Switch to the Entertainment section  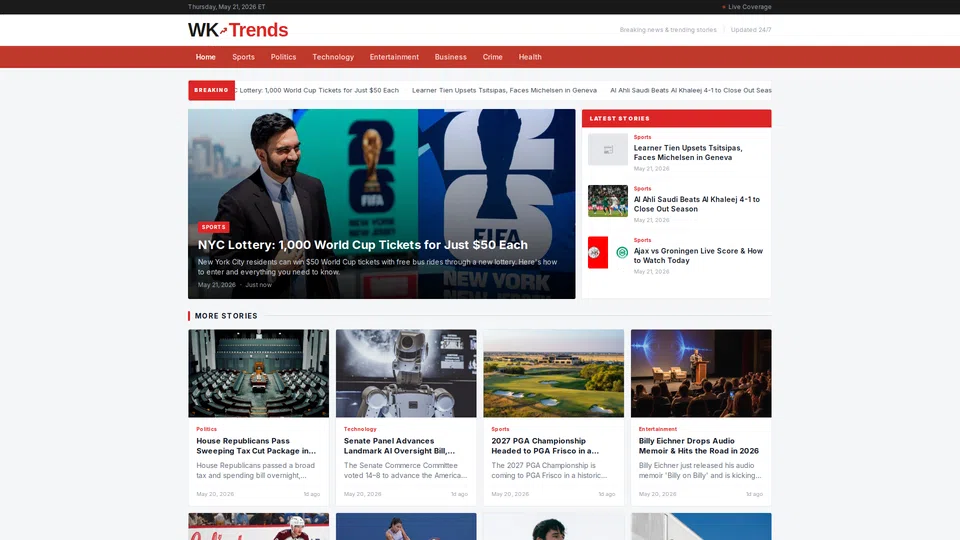tap(394, 57)
